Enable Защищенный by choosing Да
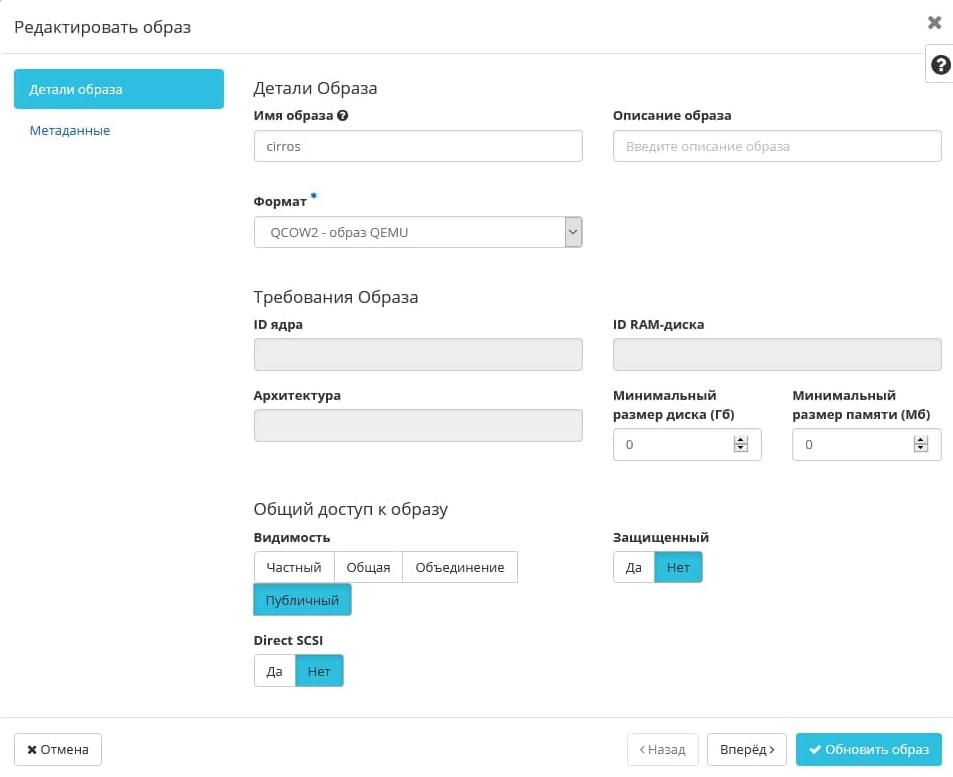The width and height of the screenshot is (953, 777). tap(633, 567)
